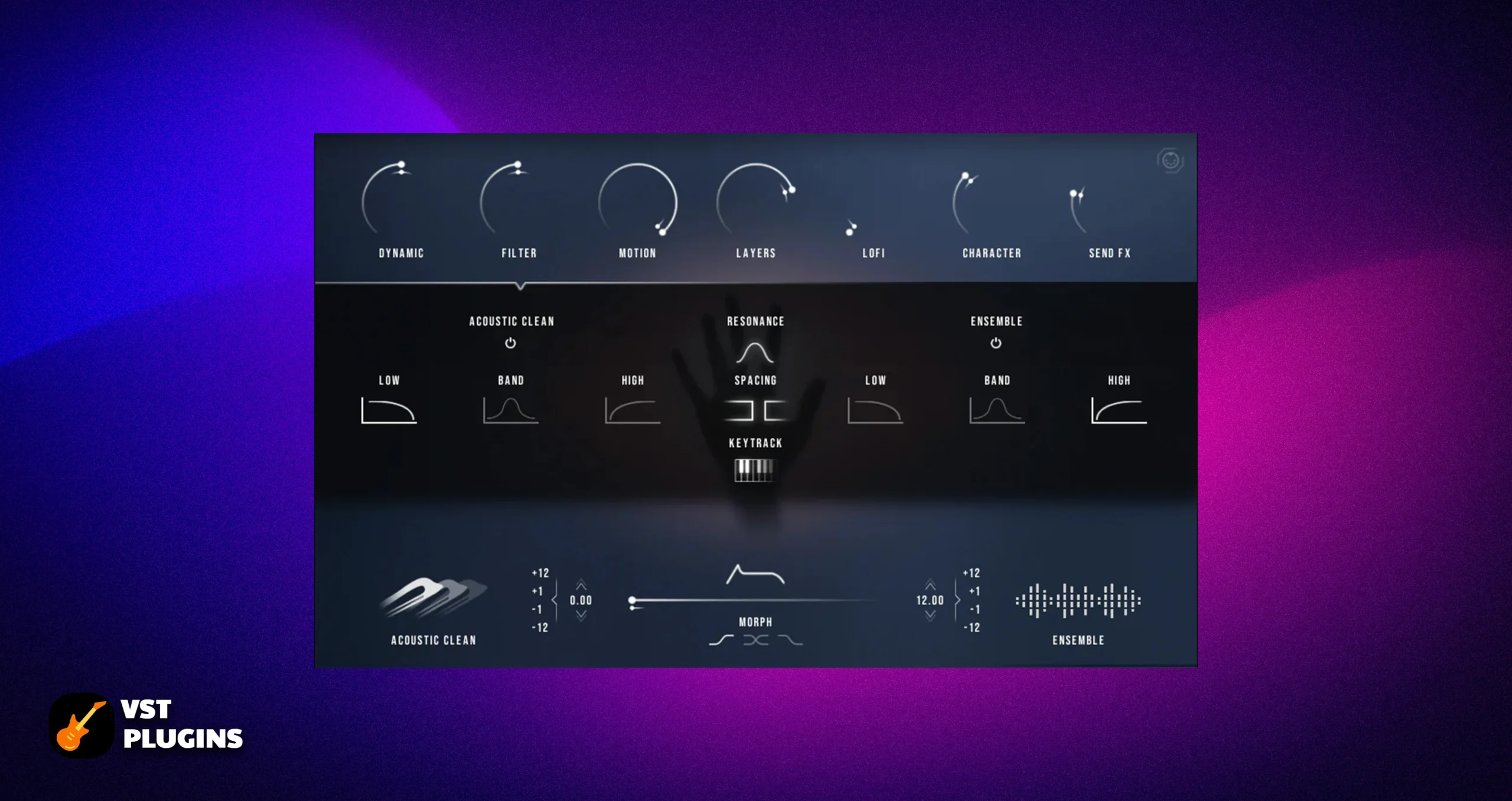Set Acoustic Clean tuning to -12

point(540,627)
